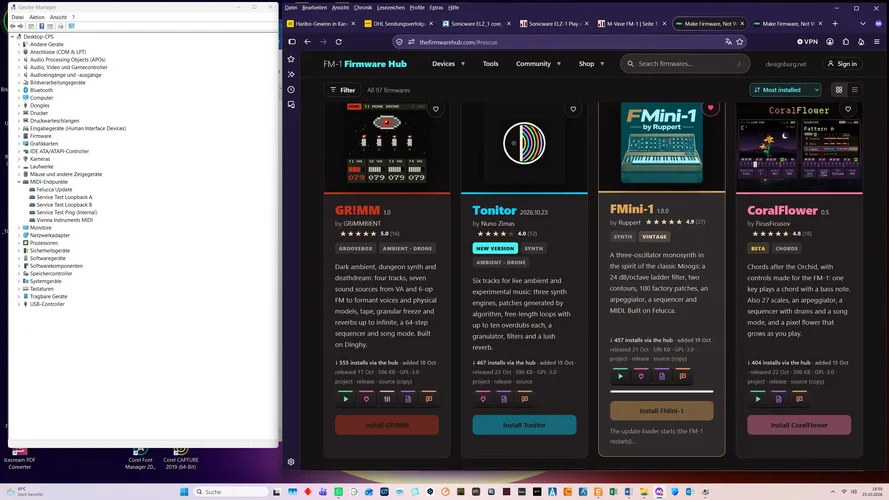Open the purple document icon on the GR!MM card
This screenshot has height=500, width=889.
click(x=408, y=399)
